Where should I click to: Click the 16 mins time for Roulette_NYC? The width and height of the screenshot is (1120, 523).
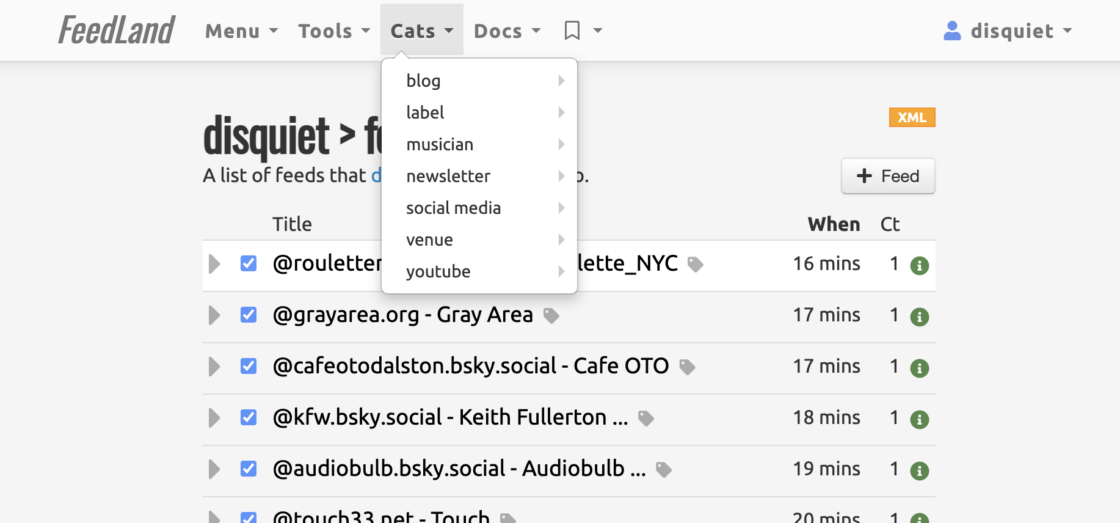click(826, 264)
